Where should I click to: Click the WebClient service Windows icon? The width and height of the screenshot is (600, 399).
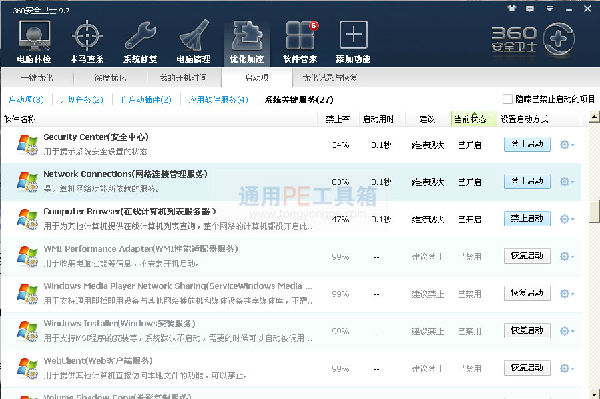click(27, 368)
